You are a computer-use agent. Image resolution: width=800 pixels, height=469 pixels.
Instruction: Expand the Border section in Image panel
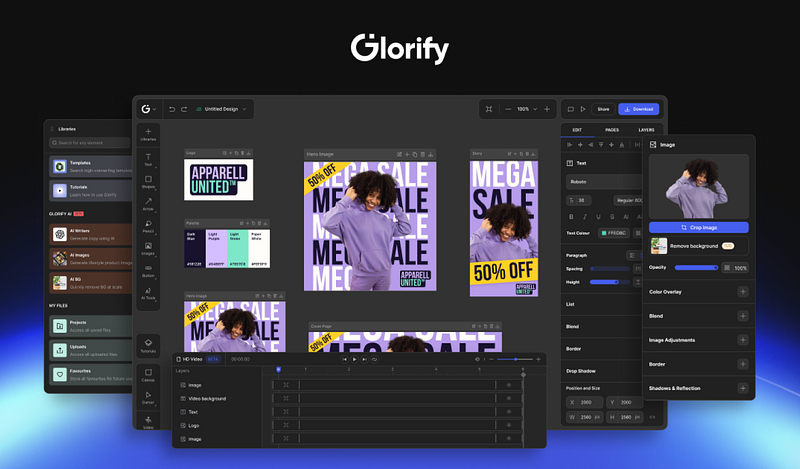click(x=742, y=364)
